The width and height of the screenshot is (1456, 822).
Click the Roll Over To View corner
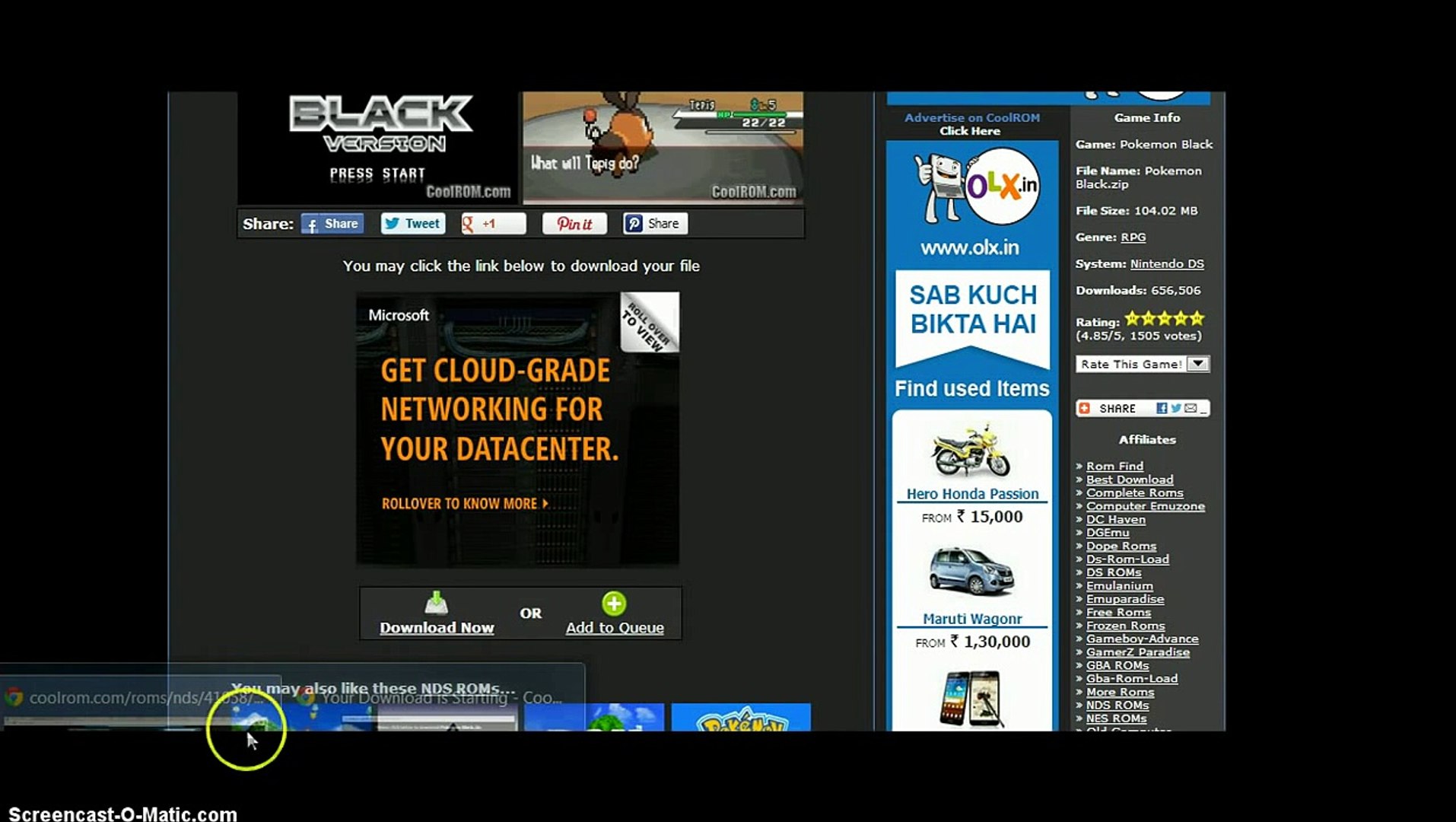[x=649, y=323]
